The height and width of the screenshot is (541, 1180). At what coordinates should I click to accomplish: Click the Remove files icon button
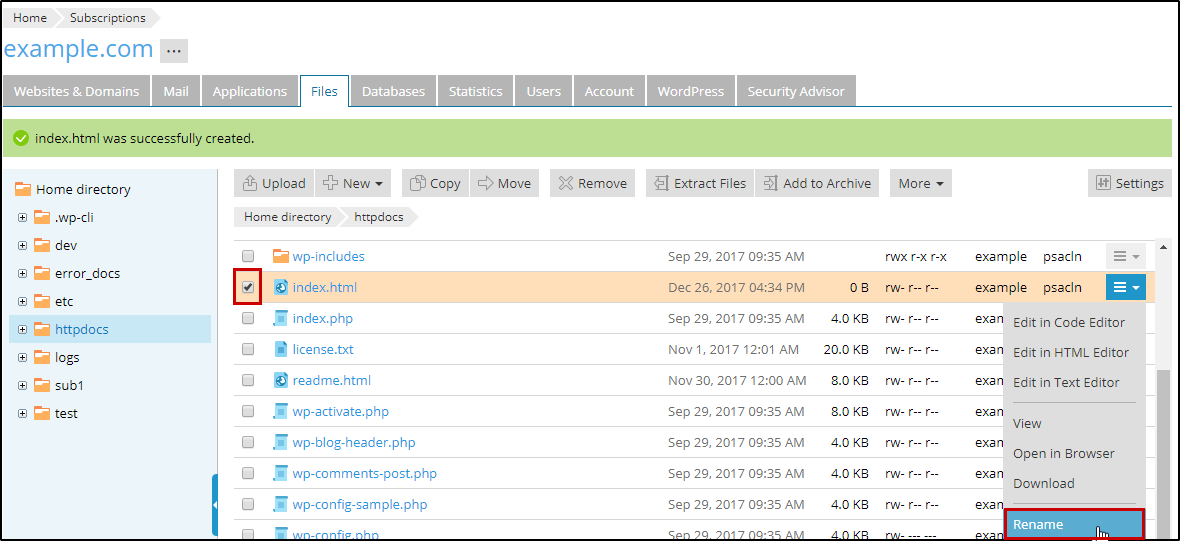pos(565,183)
